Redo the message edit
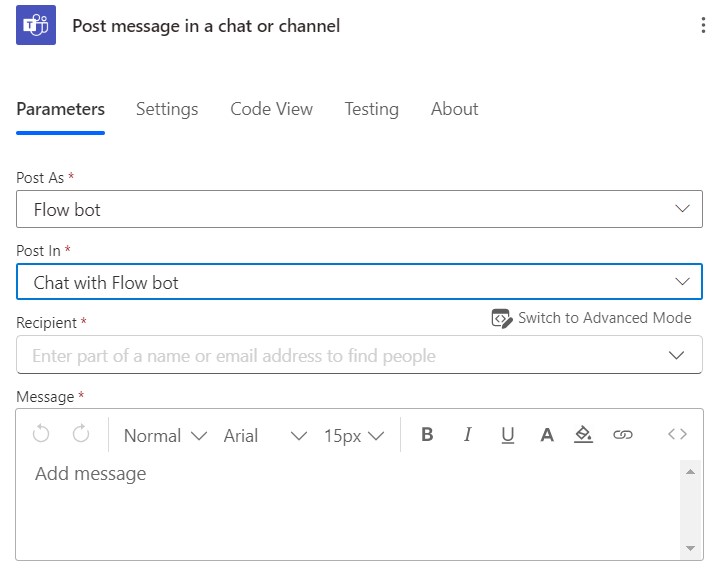The image size is (720, 580). coord(81,434)
